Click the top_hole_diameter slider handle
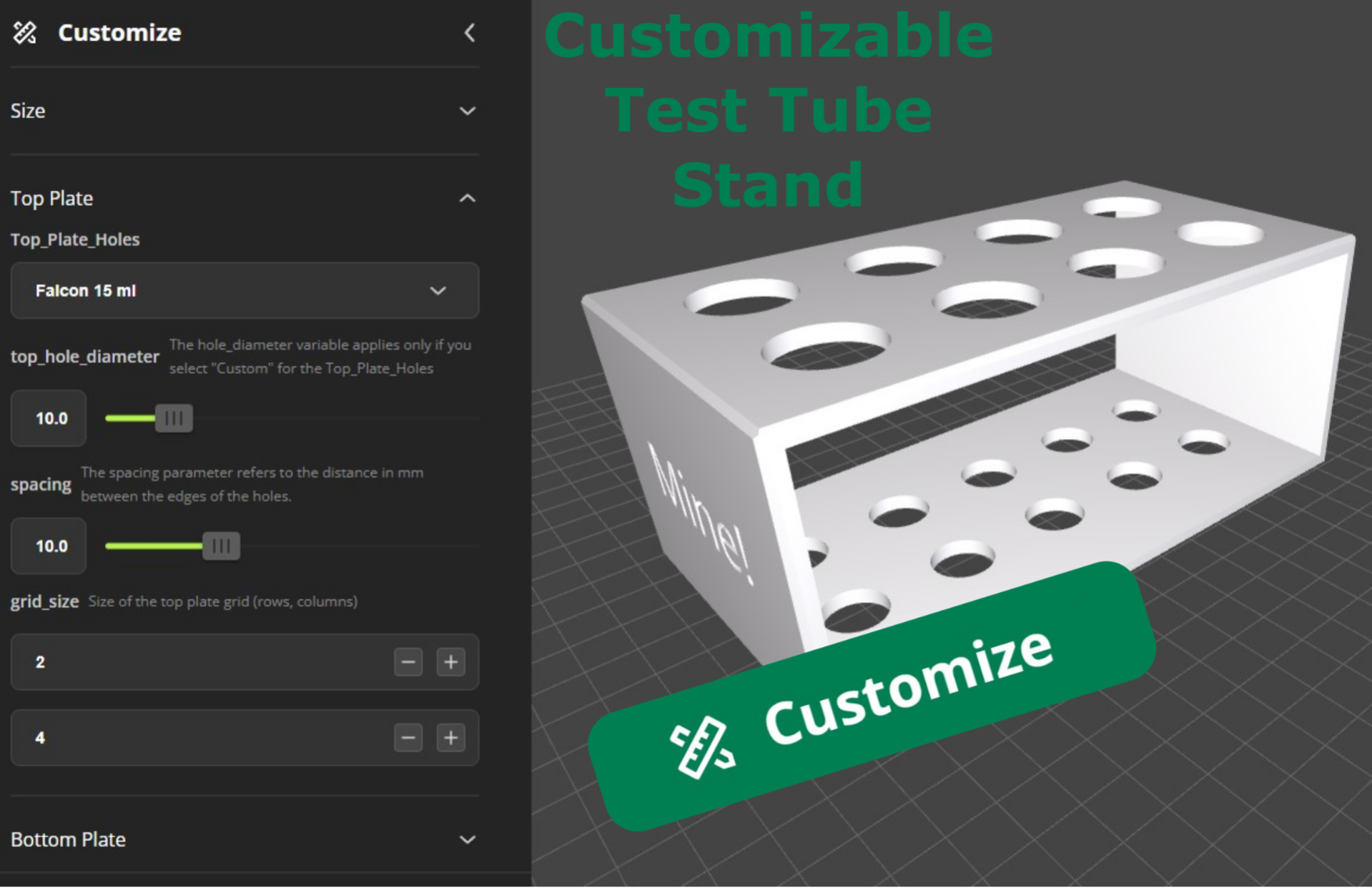Image resolution: width=1372 pixels, height=888 pixels. coord(174,418)
